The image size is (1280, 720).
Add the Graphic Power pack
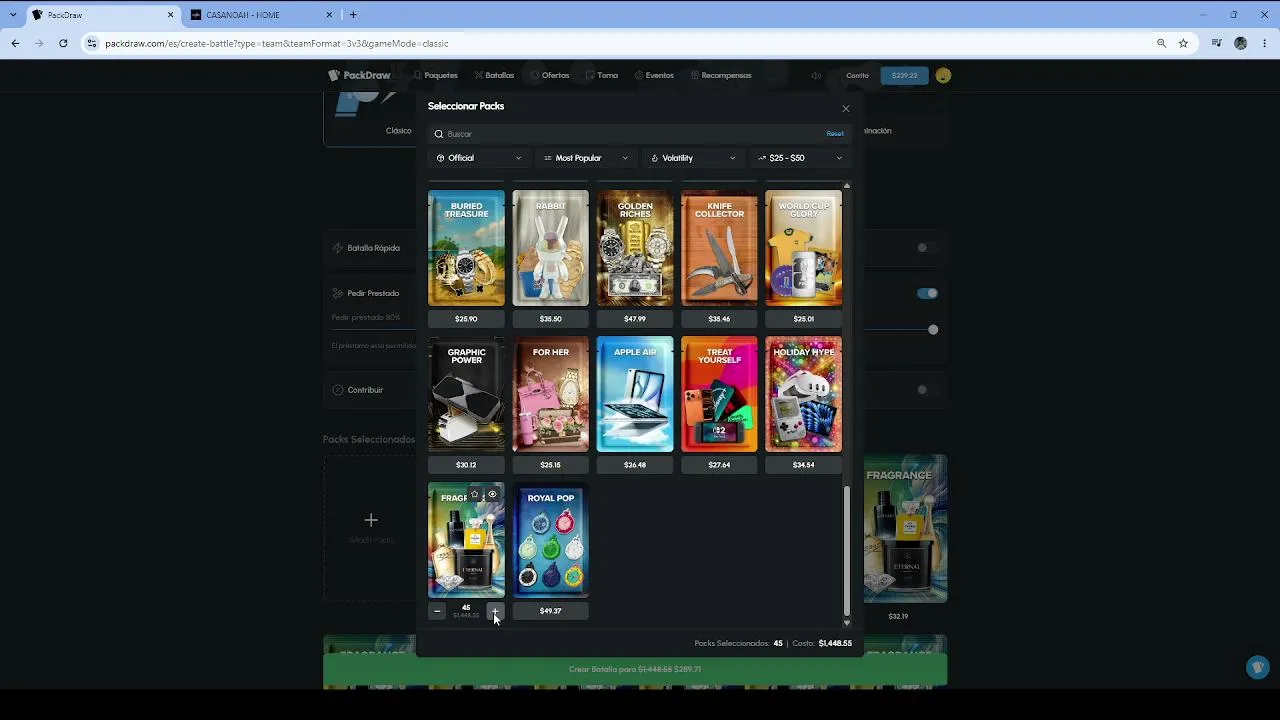click(x=466, y=394)
